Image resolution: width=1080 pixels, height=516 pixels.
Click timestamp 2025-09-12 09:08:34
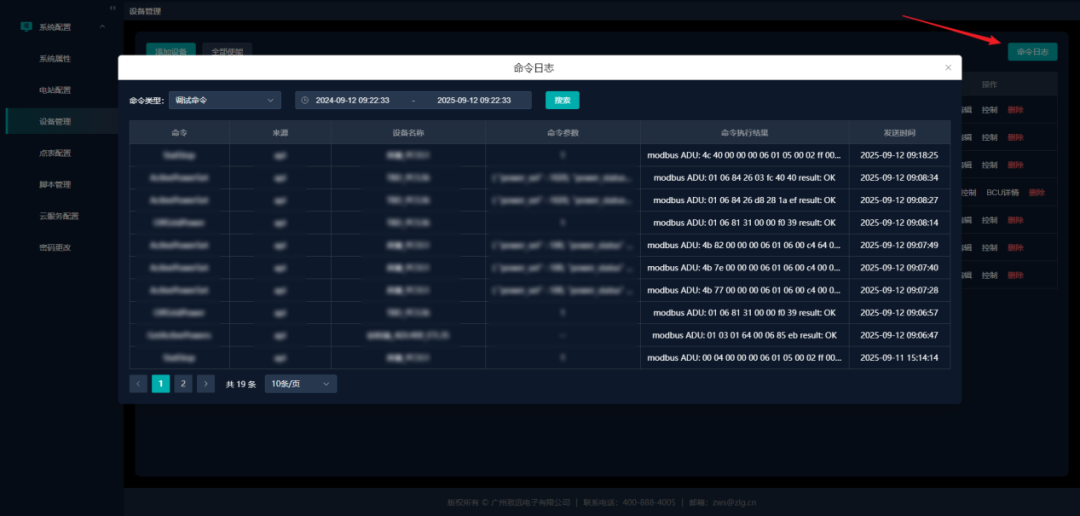pyautogui.click(x=900, y=178)
